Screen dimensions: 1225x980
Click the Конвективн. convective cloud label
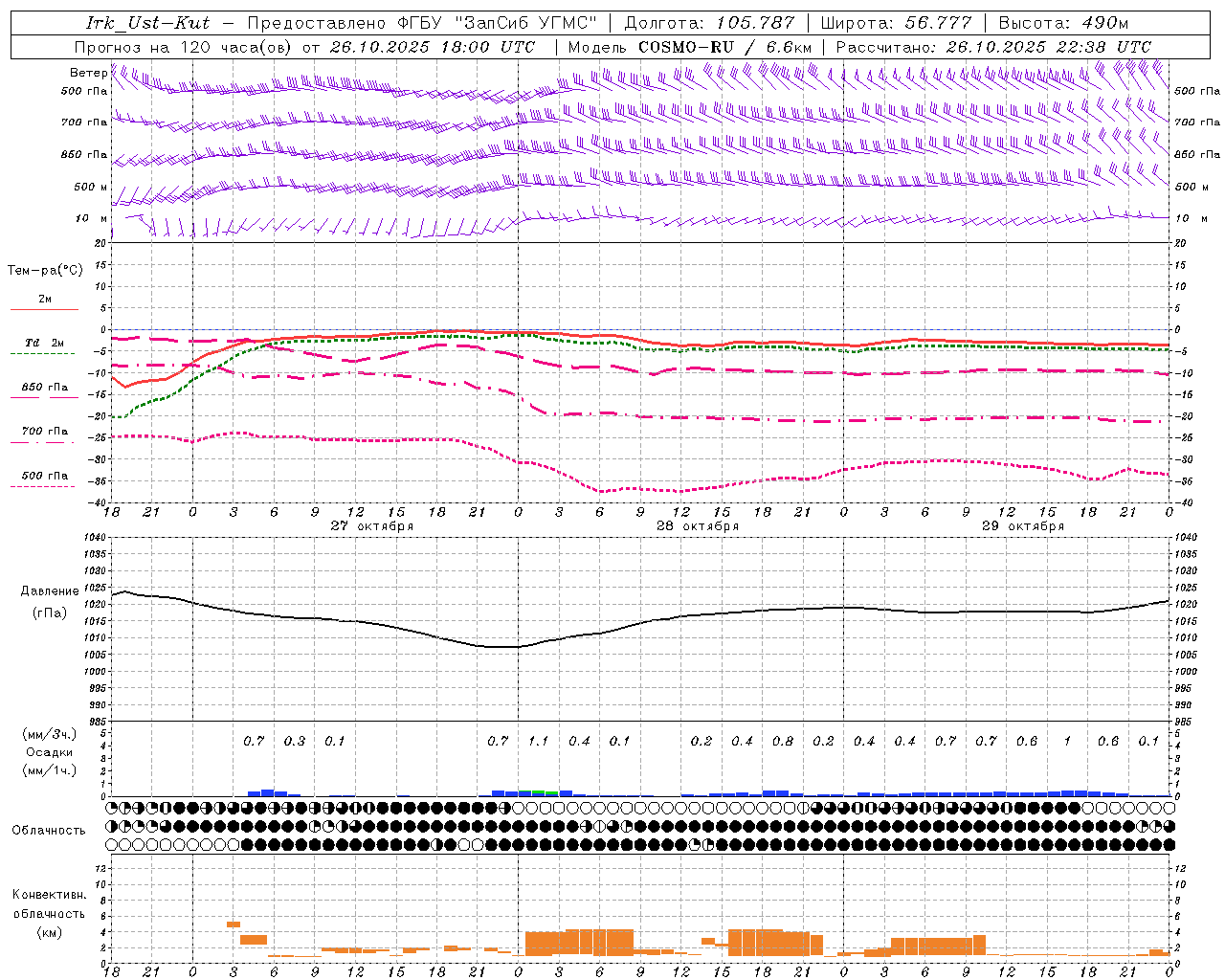(49, 895)
